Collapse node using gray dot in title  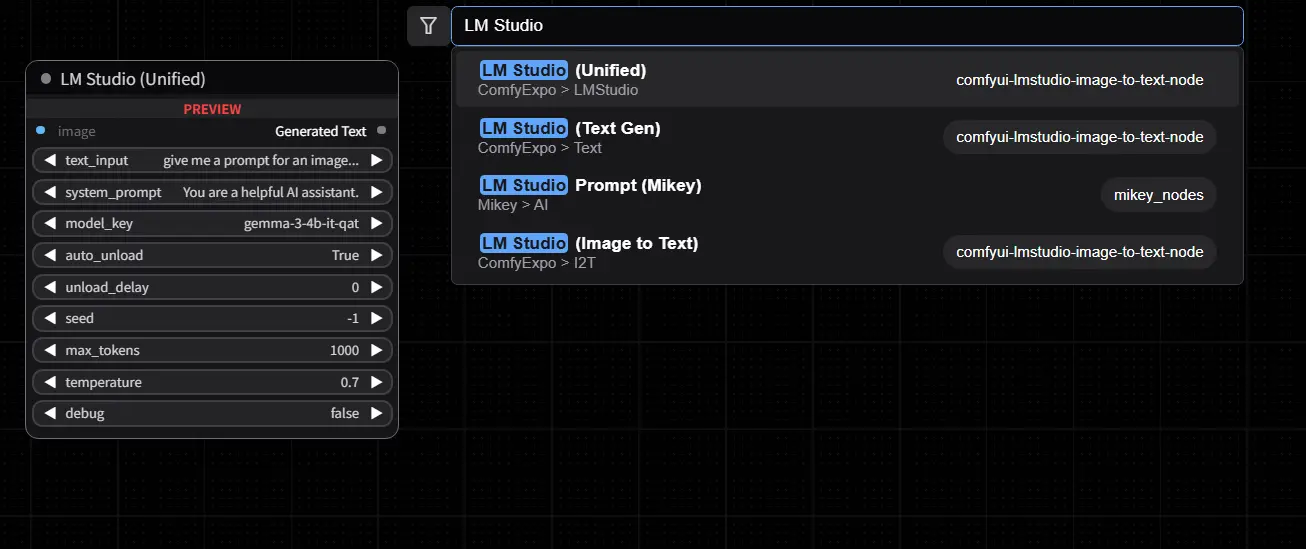point(46,79)
